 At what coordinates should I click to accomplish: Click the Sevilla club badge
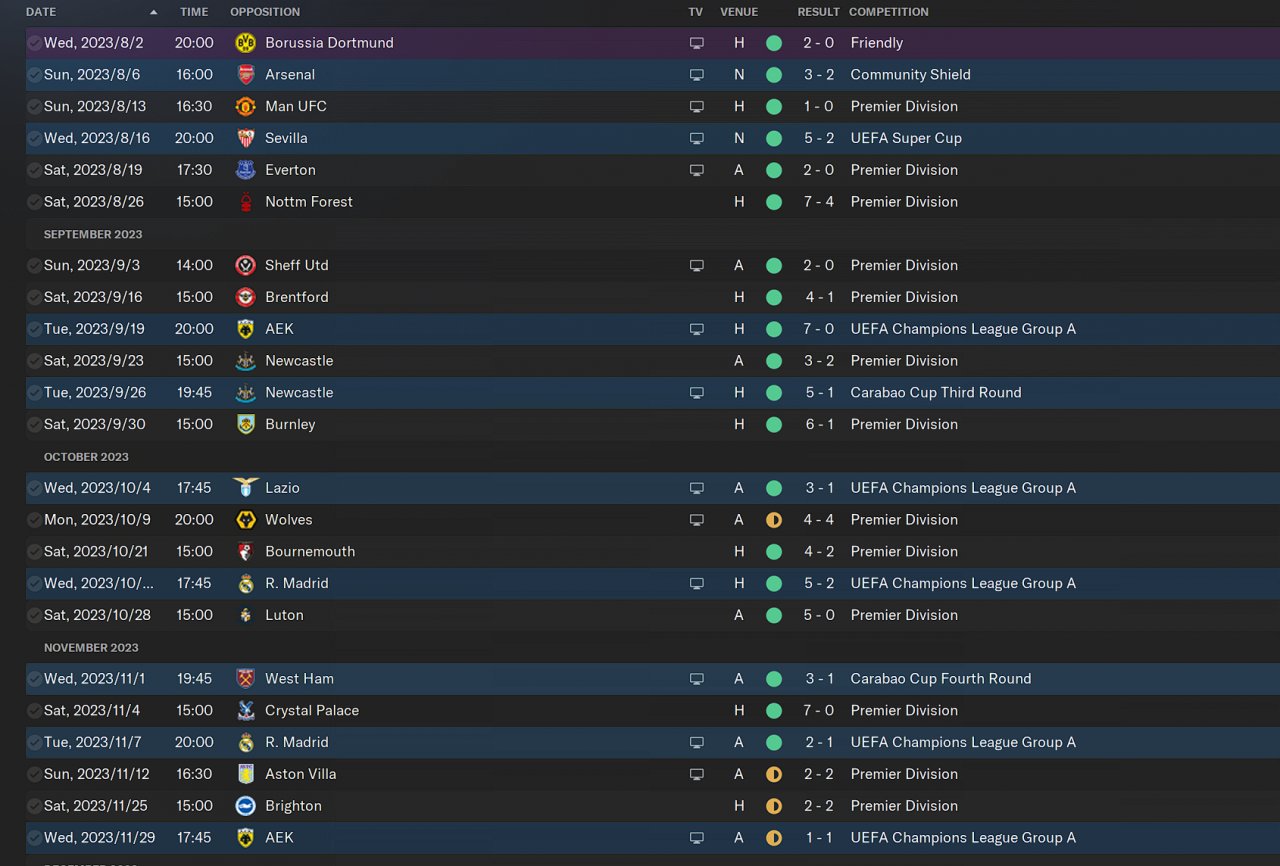click(x=245, y=138)
